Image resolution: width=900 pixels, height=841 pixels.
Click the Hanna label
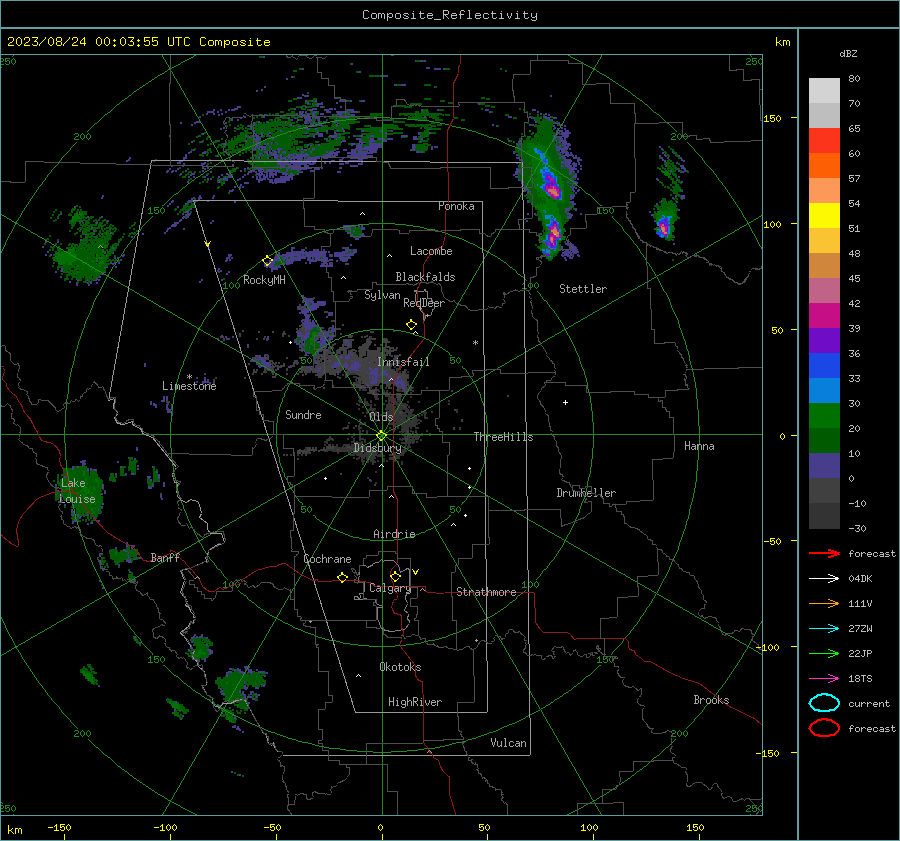pos(699,446)
